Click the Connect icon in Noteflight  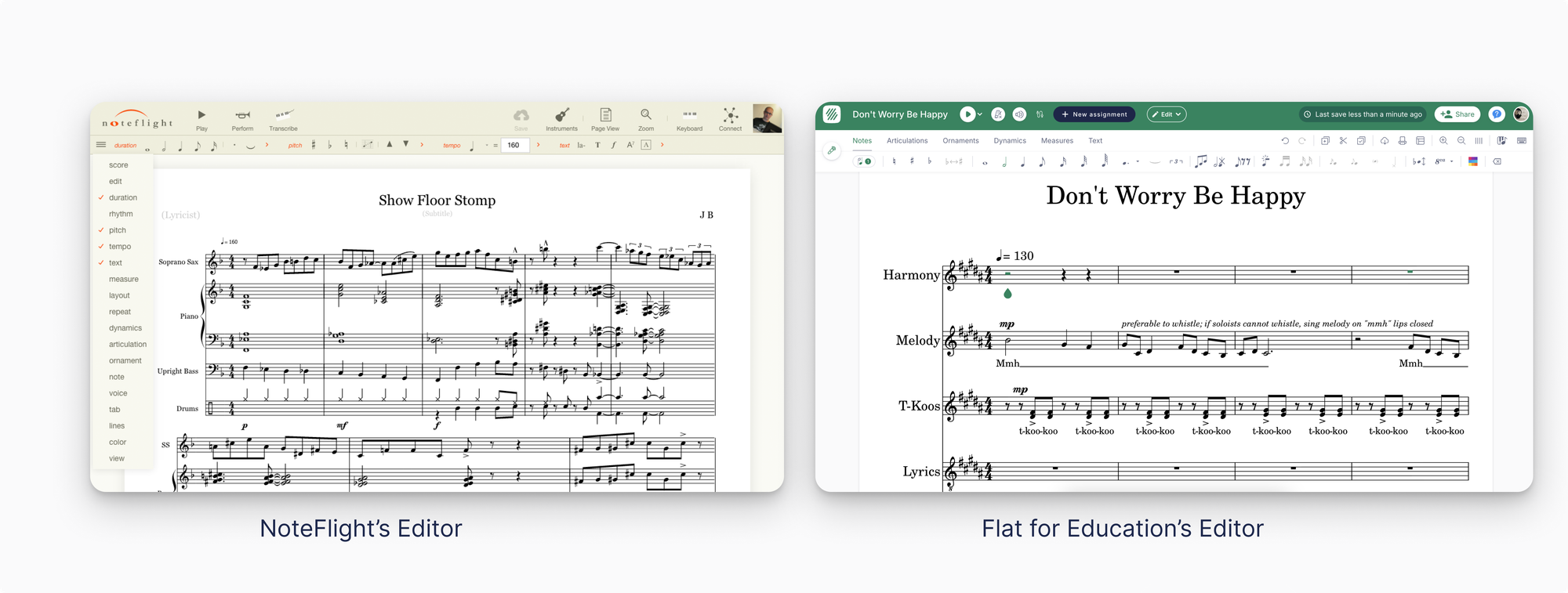[x=730, y=115]
